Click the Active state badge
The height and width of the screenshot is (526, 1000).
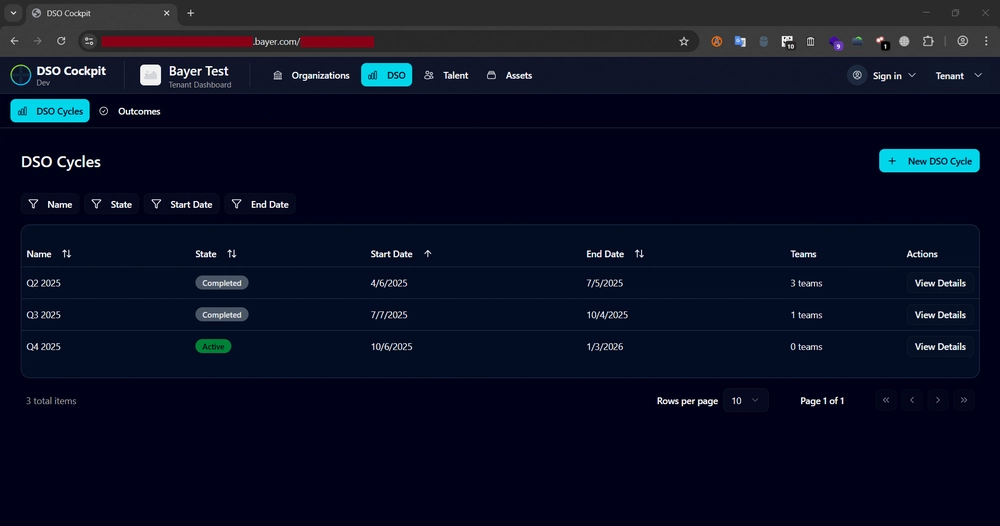point(213,347)
